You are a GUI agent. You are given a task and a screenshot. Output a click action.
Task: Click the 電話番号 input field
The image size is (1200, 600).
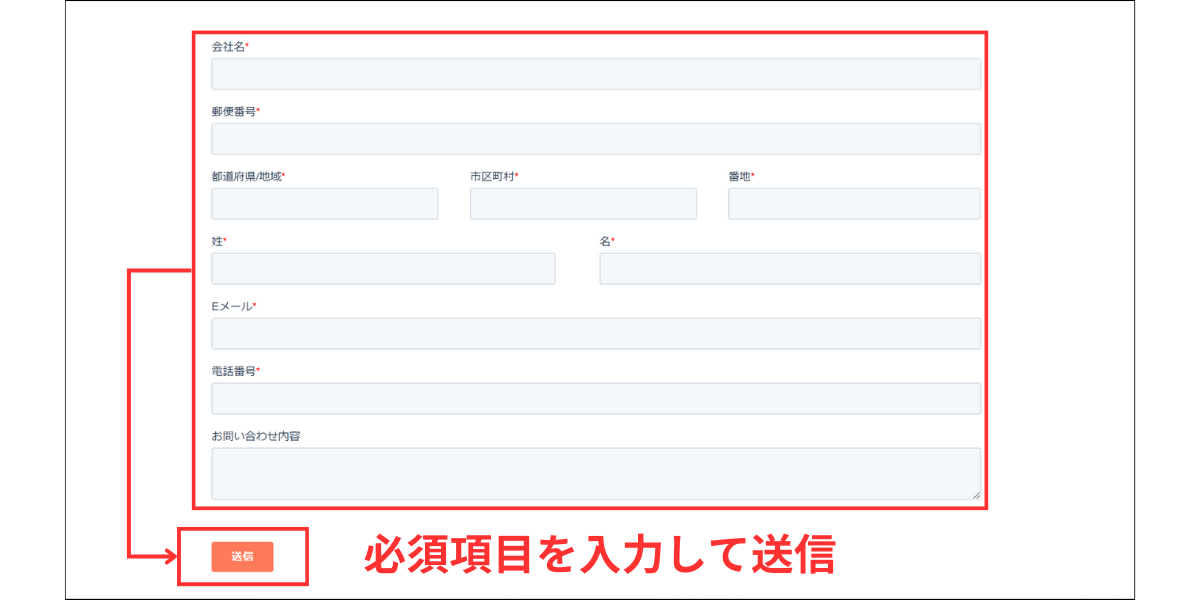pos(596,399)
